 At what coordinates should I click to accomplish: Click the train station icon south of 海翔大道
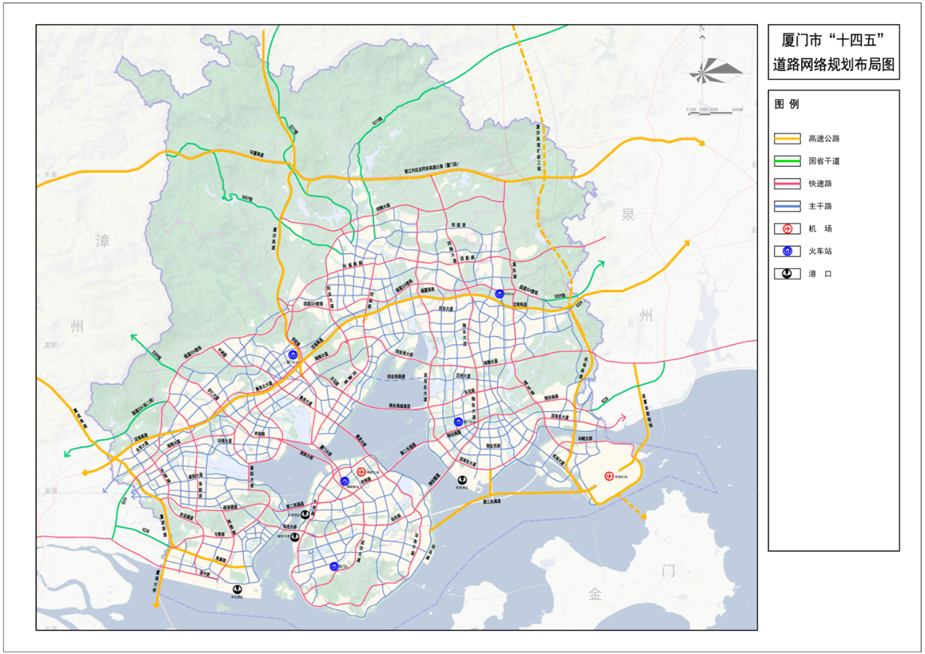(458, 422)
